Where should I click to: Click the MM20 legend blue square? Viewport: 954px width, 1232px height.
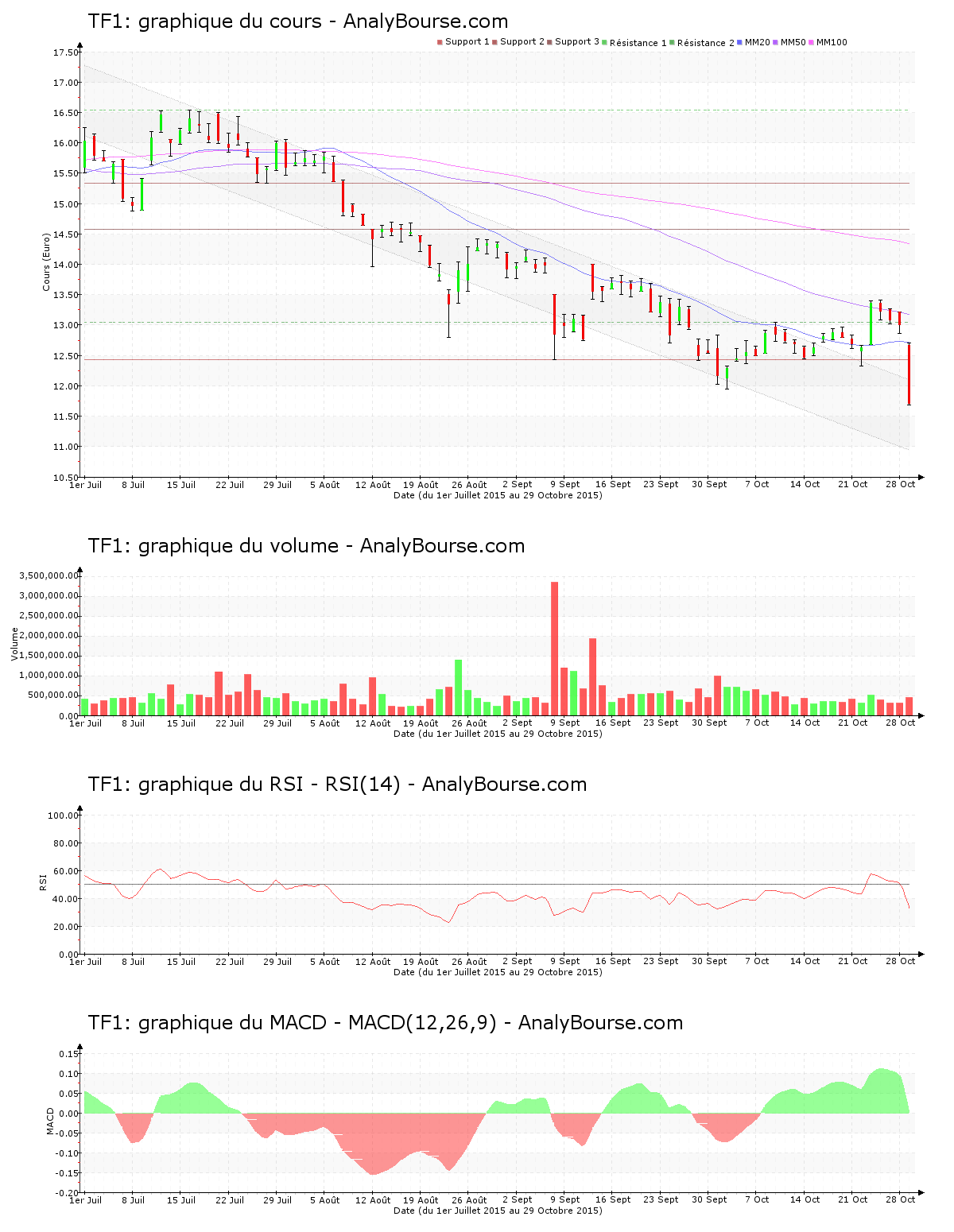[x=739, y=42]
